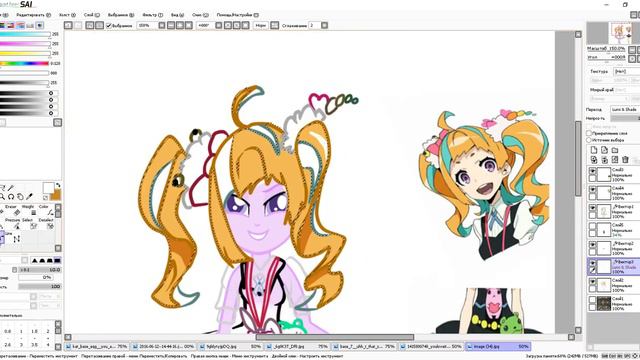This screenshot has height=360, width=640.
Task: Create a new vector layer icon
Action: 604,150
